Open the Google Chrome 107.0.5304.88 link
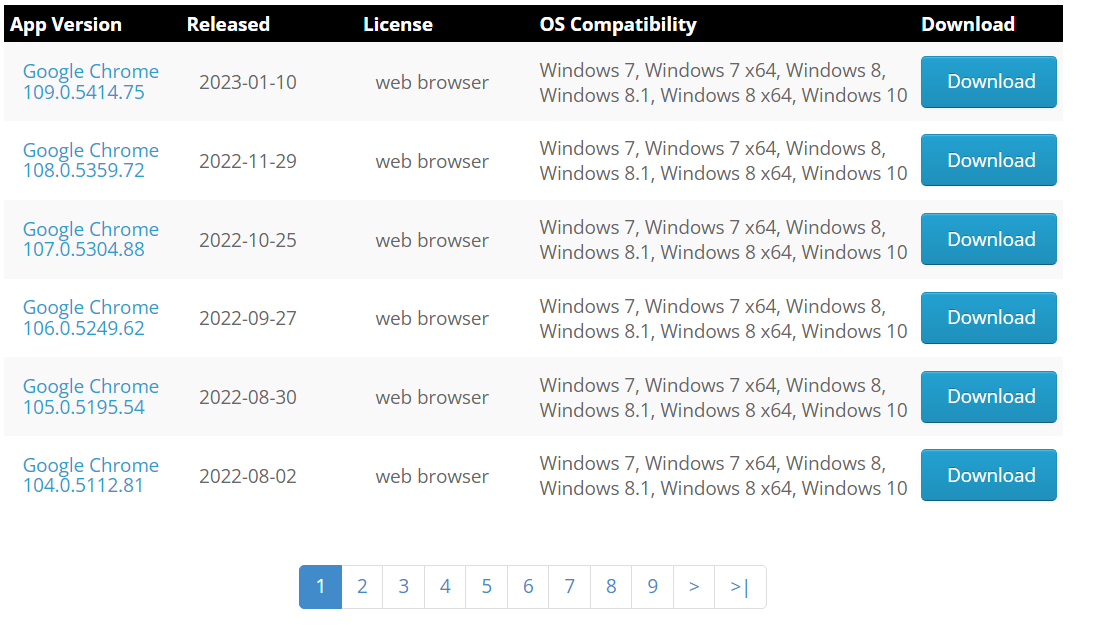This screenshot has height=625, width=1099. (x=91, y=240)
